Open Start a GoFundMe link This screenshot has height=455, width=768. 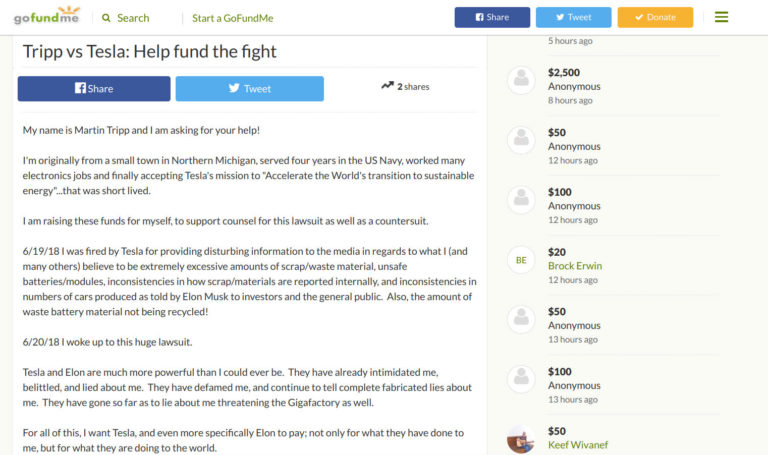pos(233,18)
